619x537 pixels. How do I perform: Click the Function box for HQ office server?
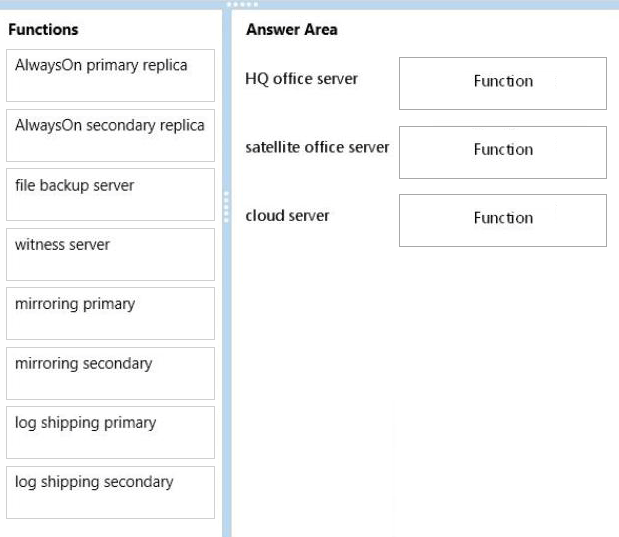click(502, 83)
